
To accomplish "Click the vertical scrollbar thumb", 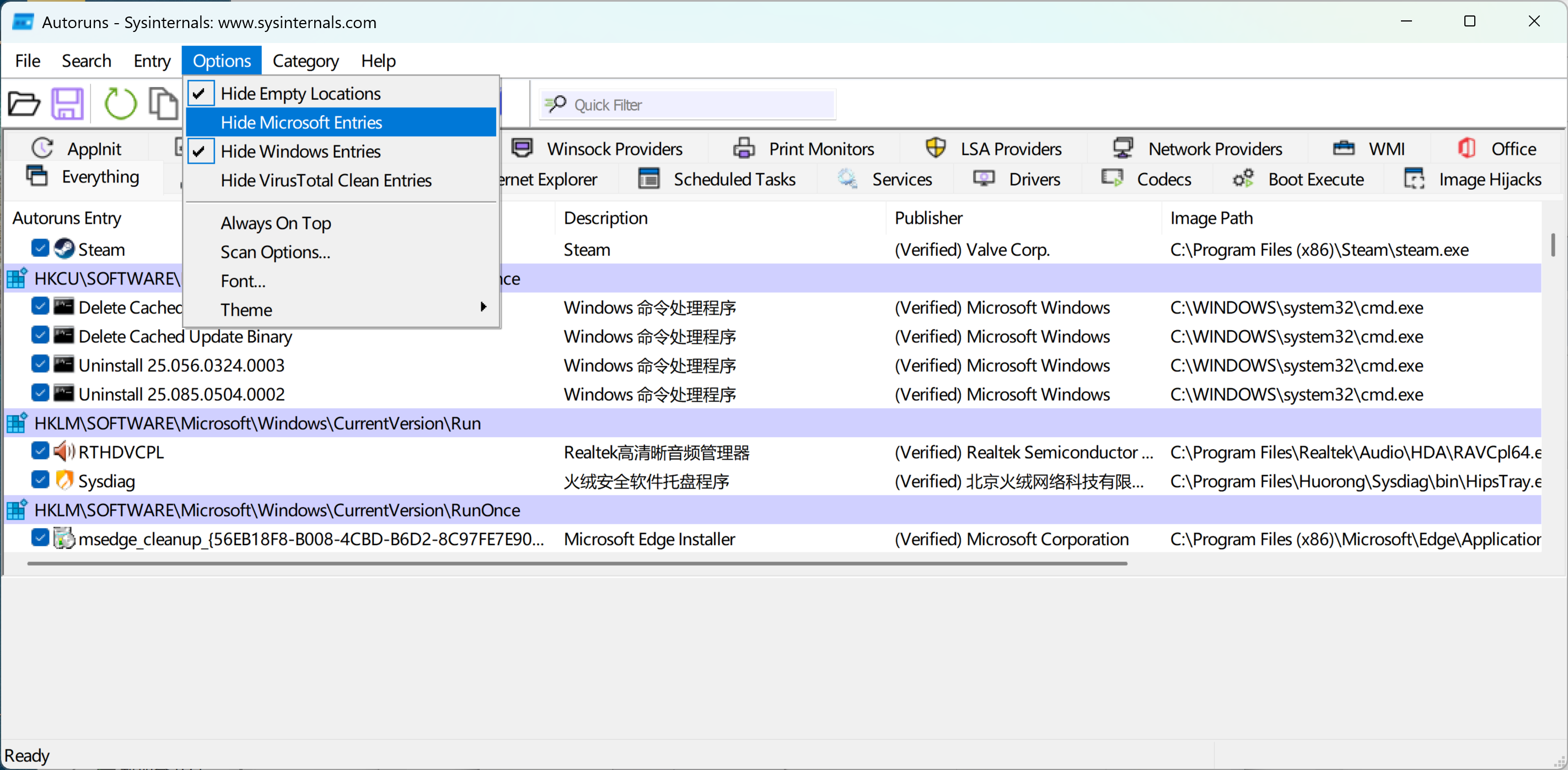I will click(x=1553, y=244).
